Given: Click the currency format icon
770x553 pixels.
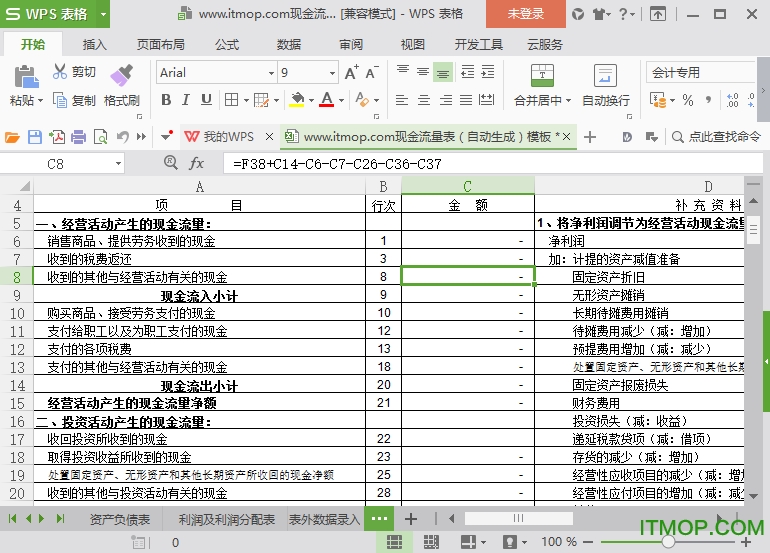Looking at the screenshot, I should (658, 100).
